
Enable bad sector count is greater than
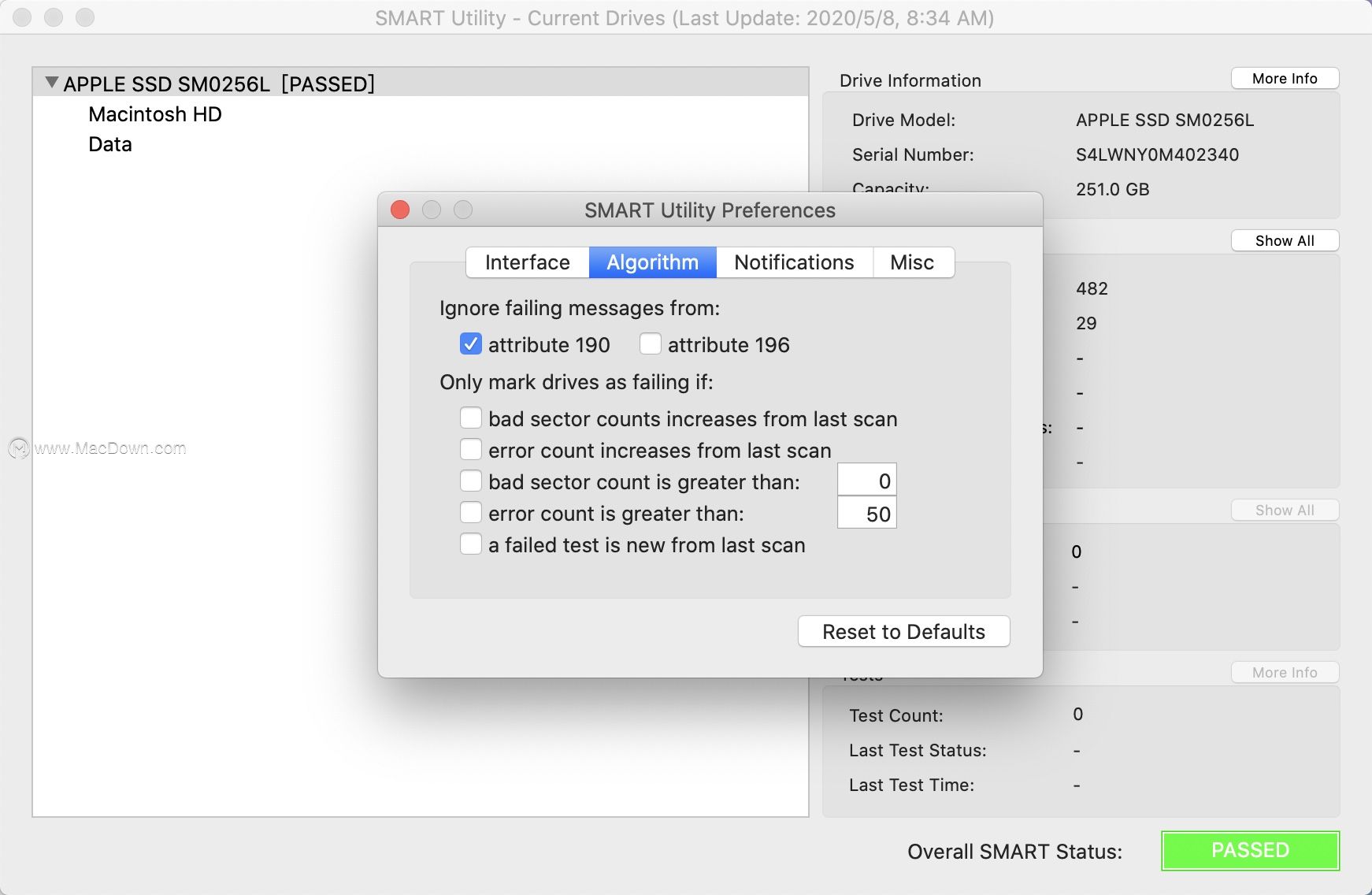coord(471,481)
